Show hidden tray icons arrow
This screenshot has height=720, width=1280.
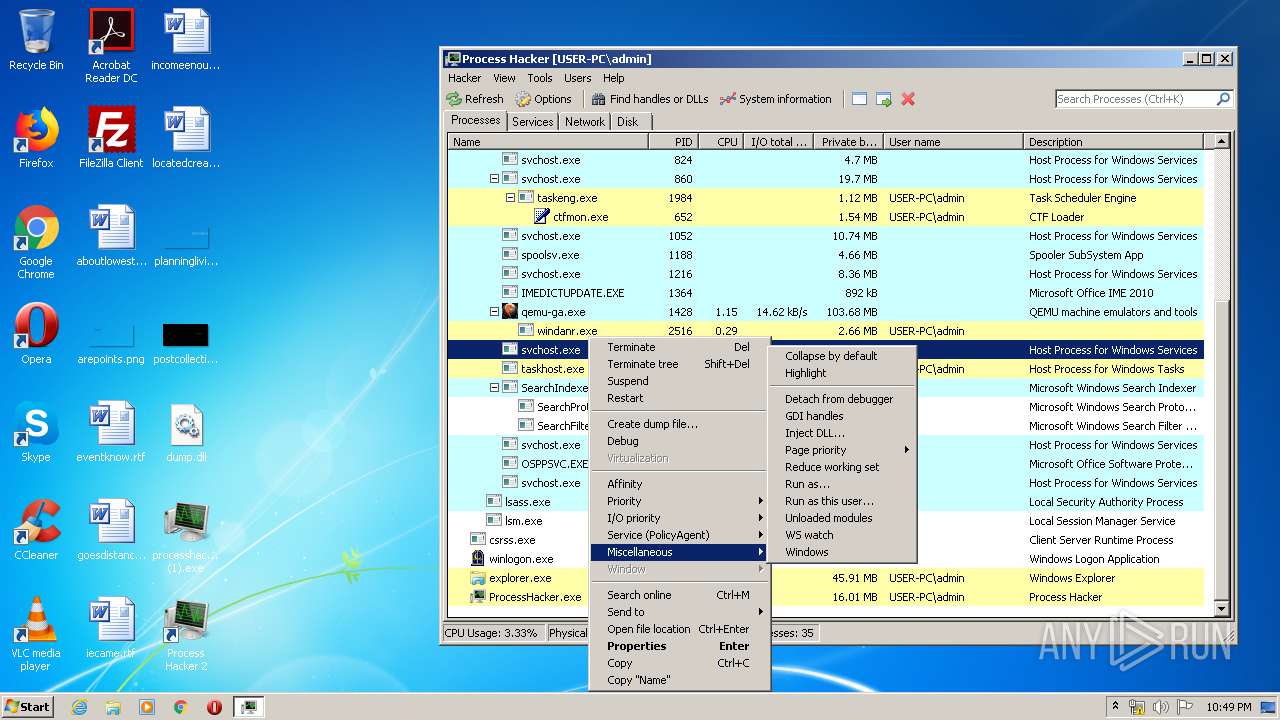pyautogui.click(x=1115, y=706)
